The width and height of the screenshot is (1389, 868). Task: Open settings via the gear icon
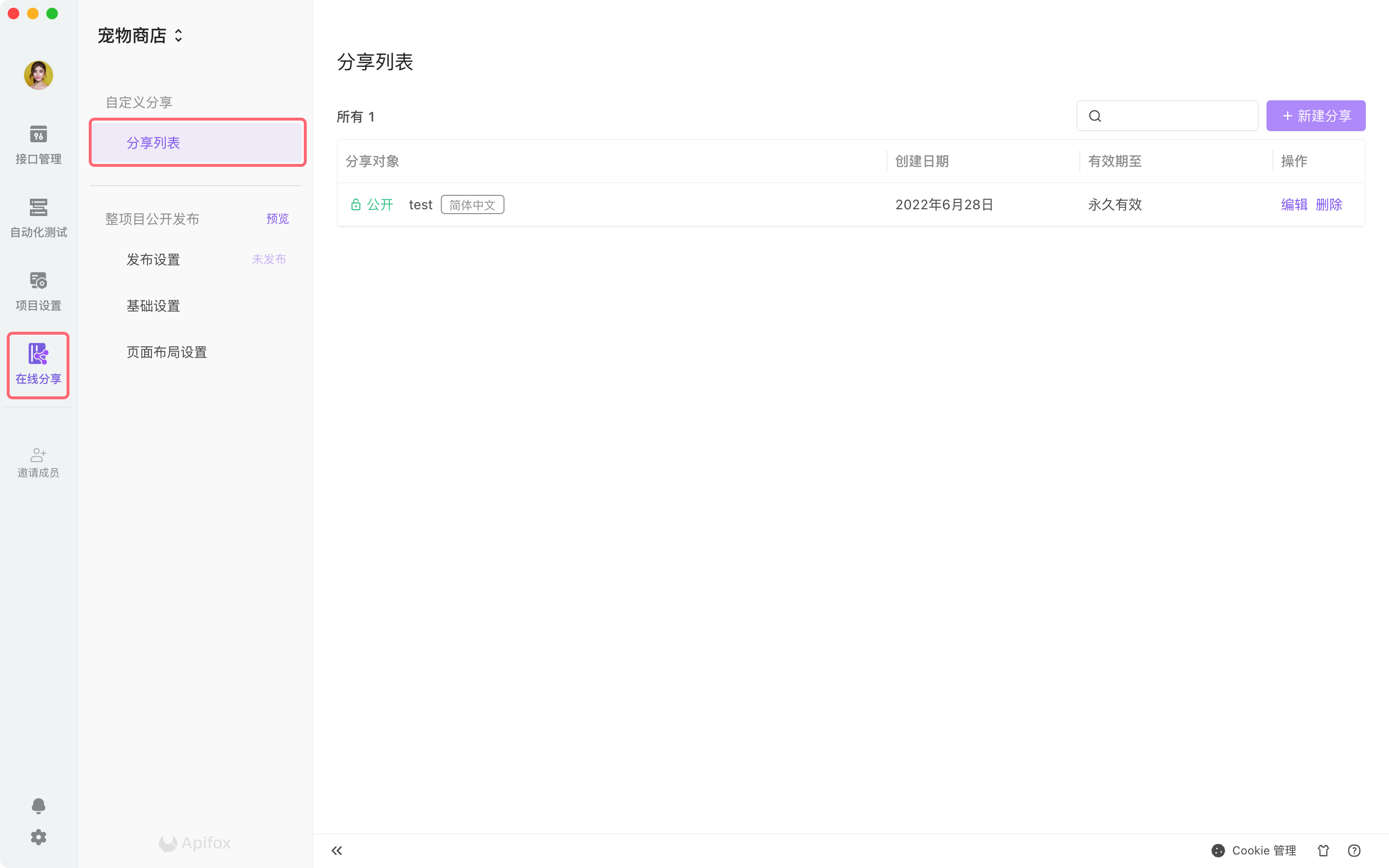point(38,837)
